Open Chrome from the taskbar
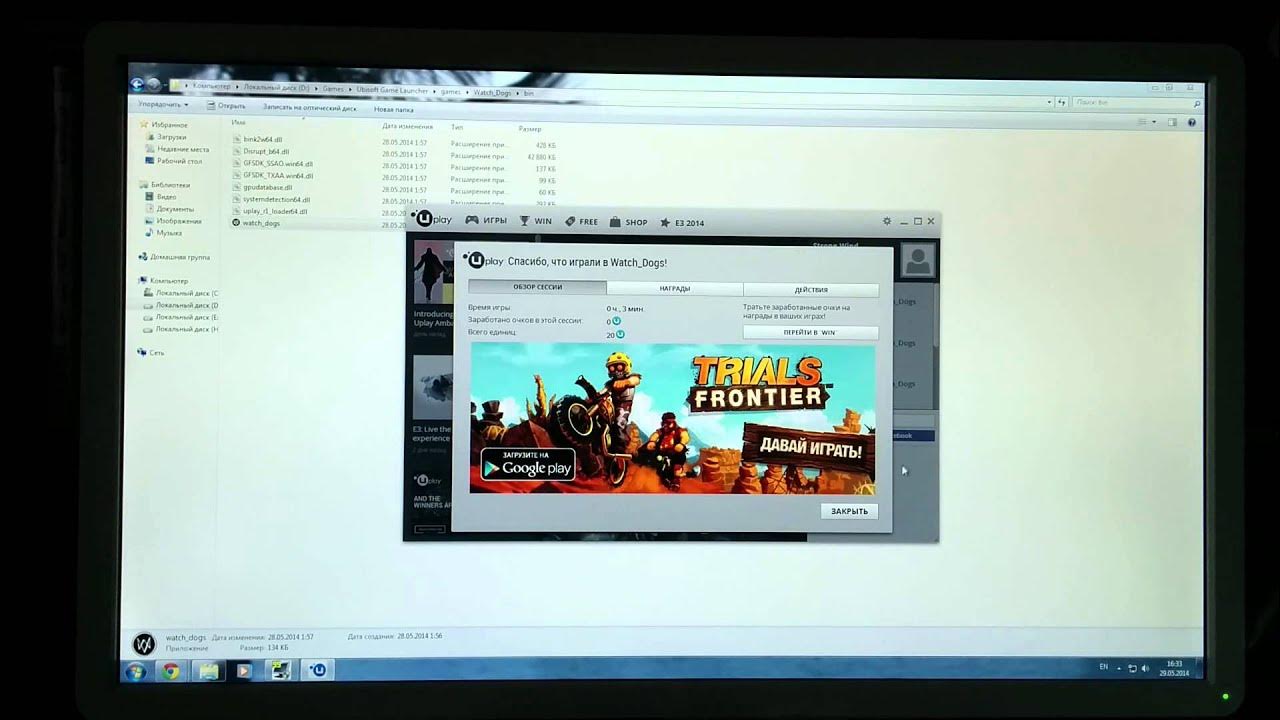 pos(171,671)
